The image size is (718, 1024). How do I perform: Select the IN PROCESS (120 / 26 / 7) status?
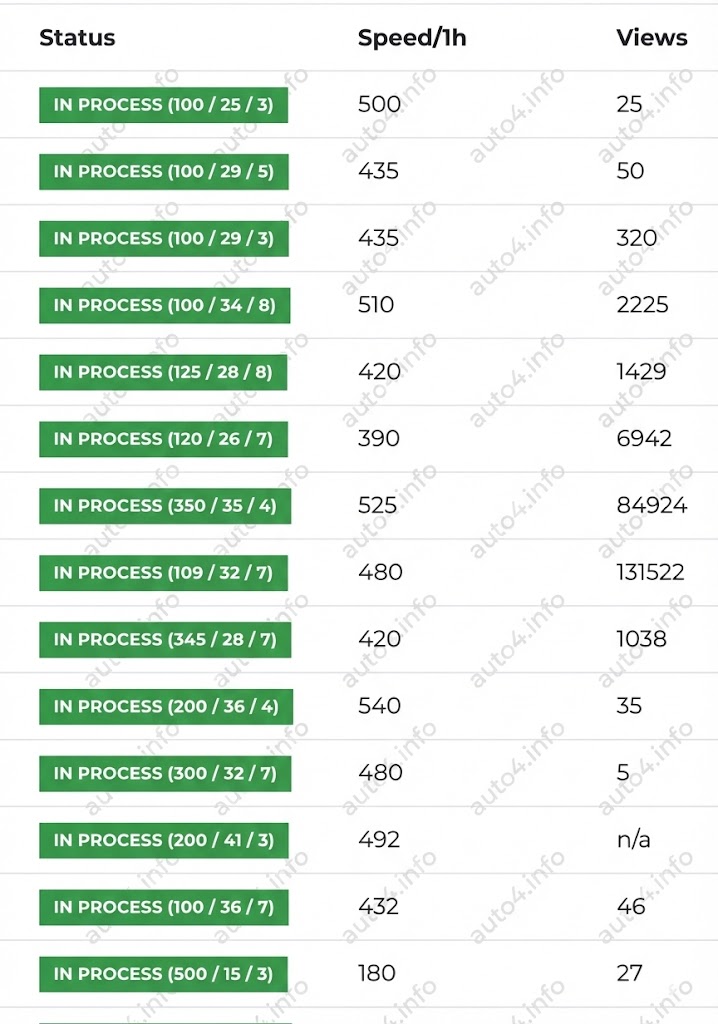coord(163,439)
